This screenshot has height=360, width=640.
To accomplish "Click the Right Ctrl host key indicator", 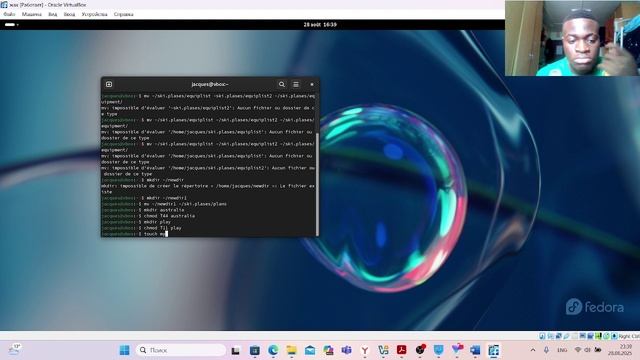I will point(628,336).
